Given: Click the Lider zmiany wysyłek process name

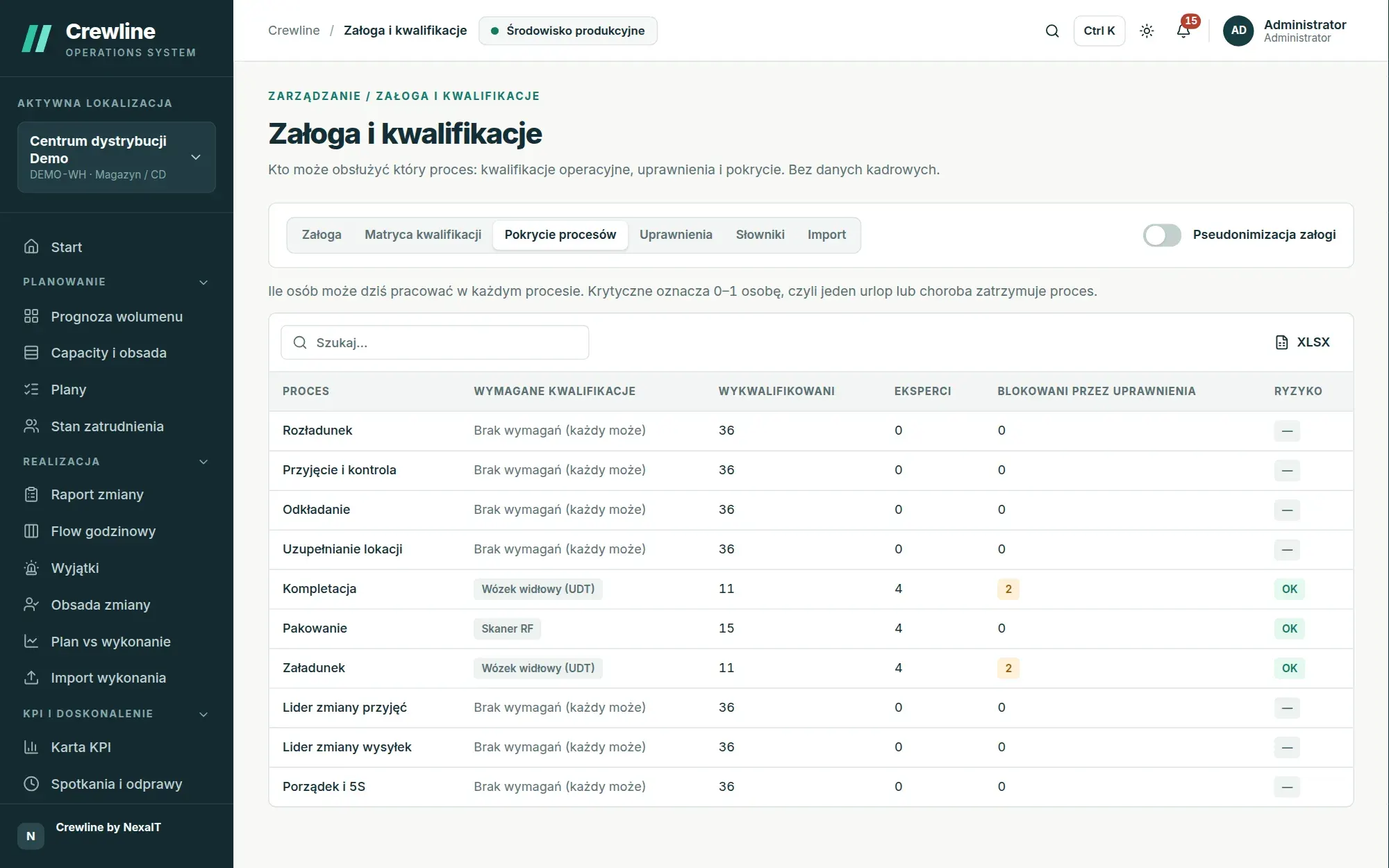Looking at the screenshot, I should pyautogui.click(x=347, y=747).
